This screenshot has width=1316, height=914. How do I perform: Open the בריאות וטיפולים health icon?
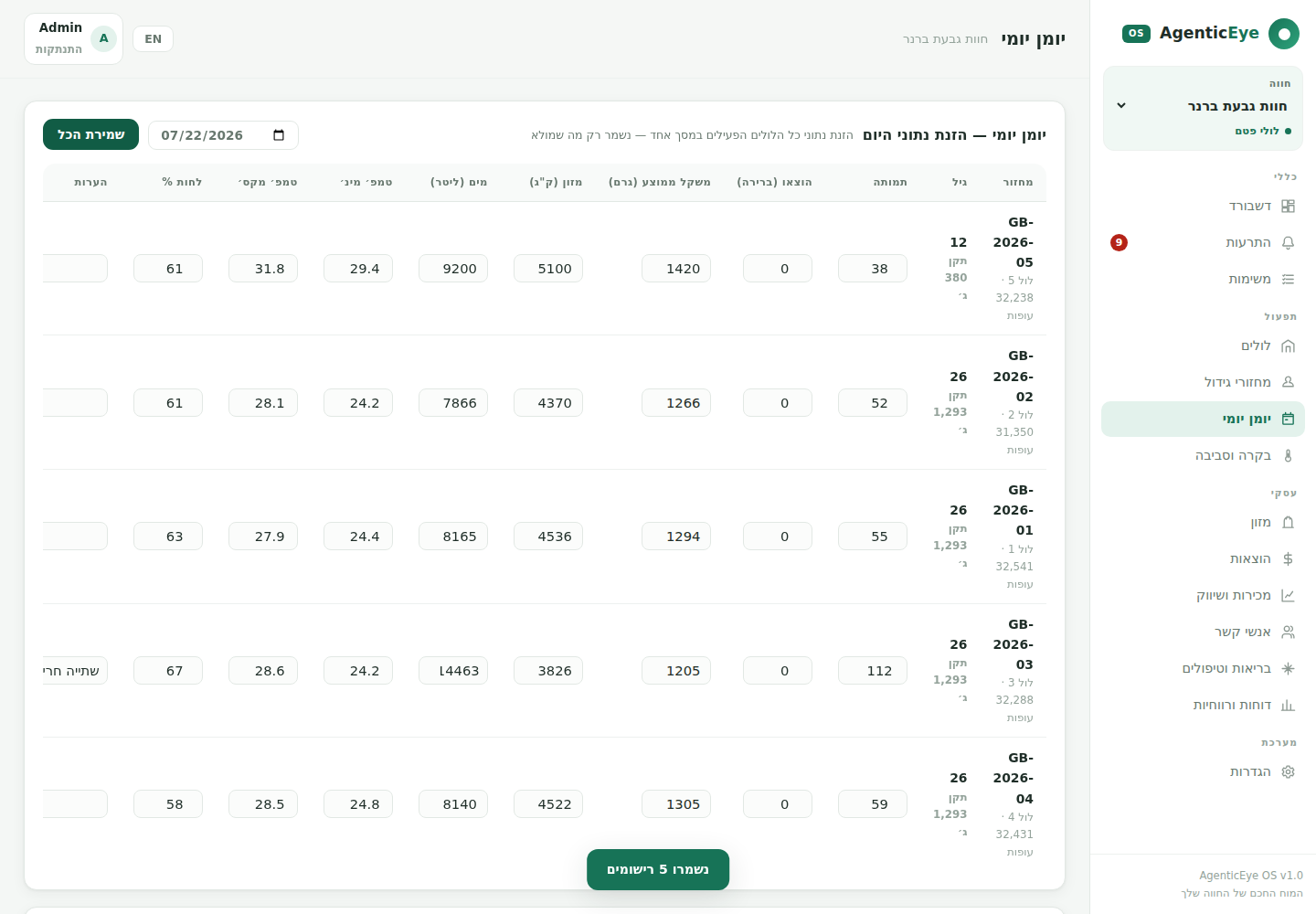pos(1288,669)
